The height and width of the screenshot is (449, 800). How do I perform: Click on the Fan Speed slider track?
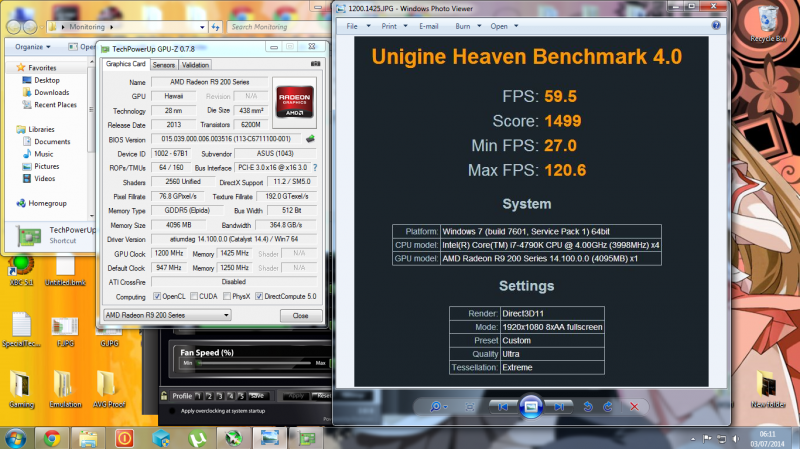pyautogui.click(x=254, y=363)
